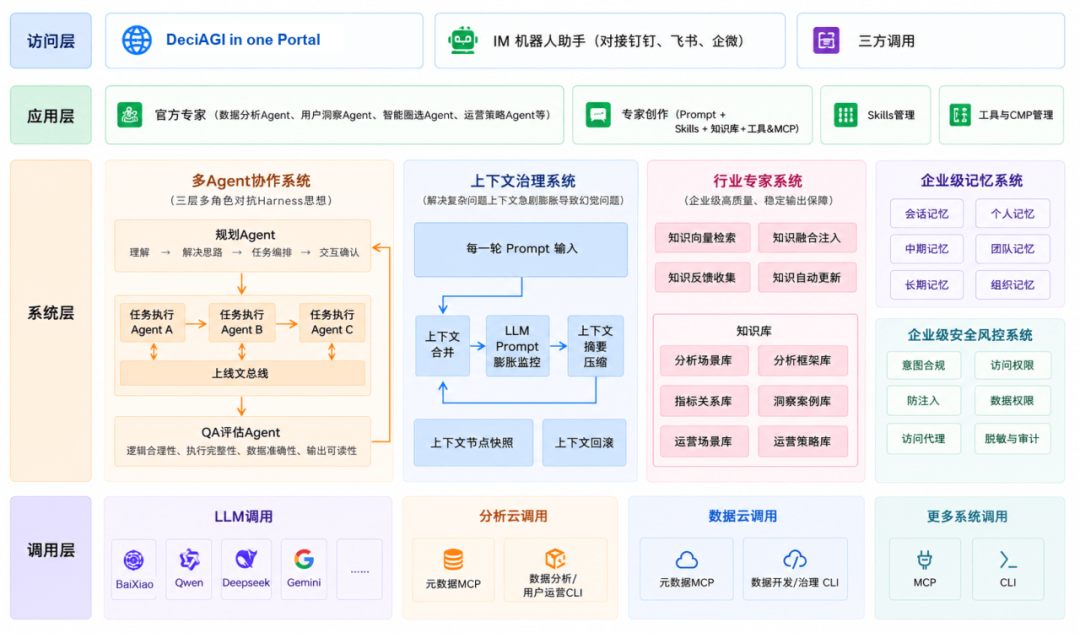Click the cloud 数据开发/治理 CLI icon
The width and height of the screenshot is (1080, 633).
click(x=795, y=559)
